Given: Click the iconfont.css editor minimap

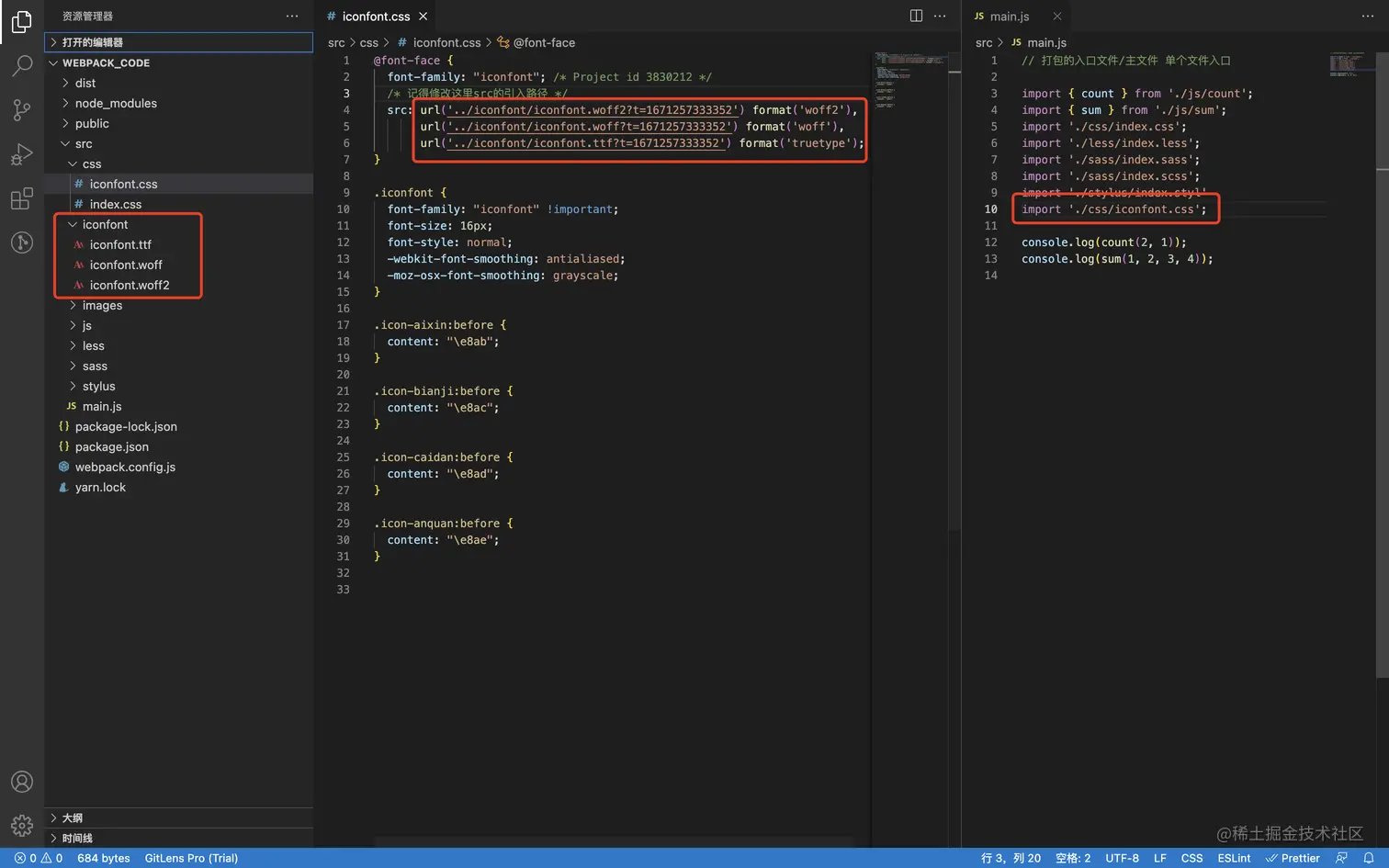Looking at the screenshot, I should click(909, 81).
